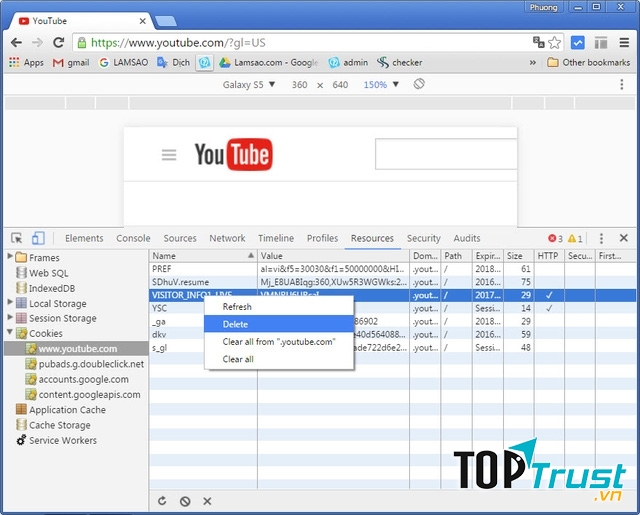Expand the Session Storage node
The width and height of the screenshot is (640, 515).
[x=10, y=317]
